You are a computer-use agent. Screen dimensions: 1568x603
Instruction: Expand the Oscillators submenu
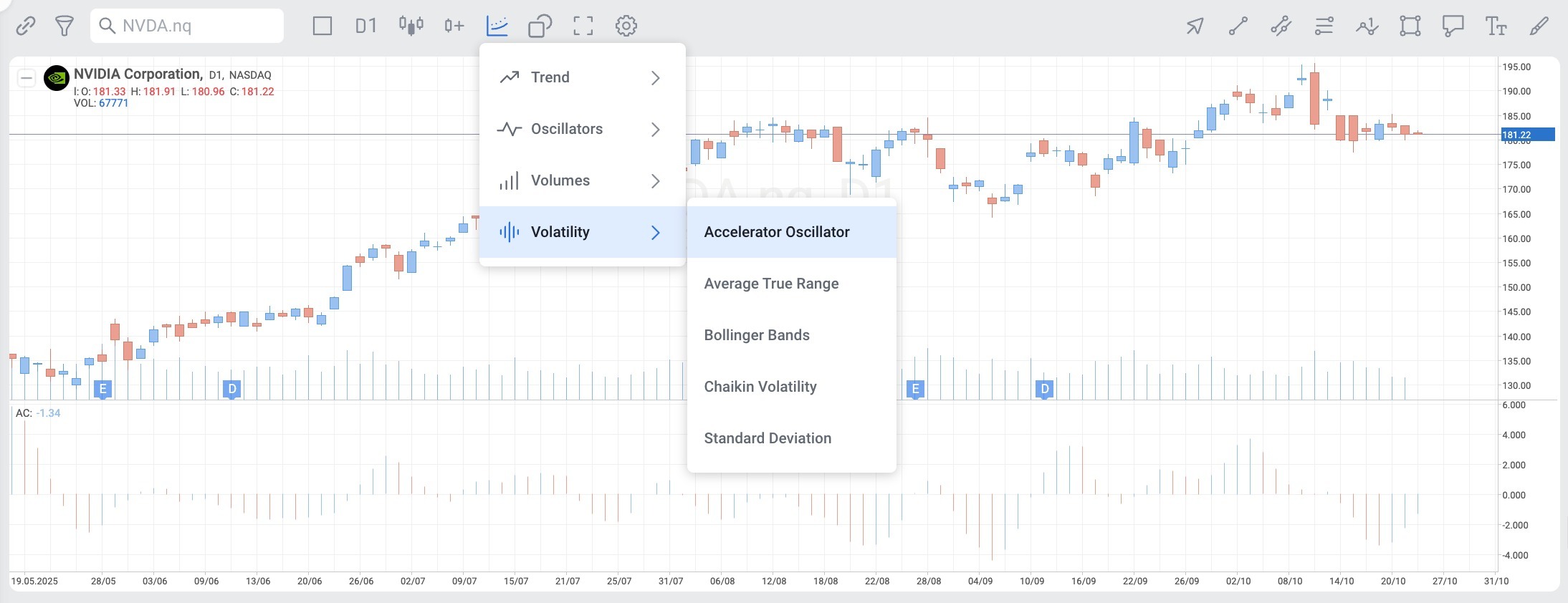click(582, 129)
